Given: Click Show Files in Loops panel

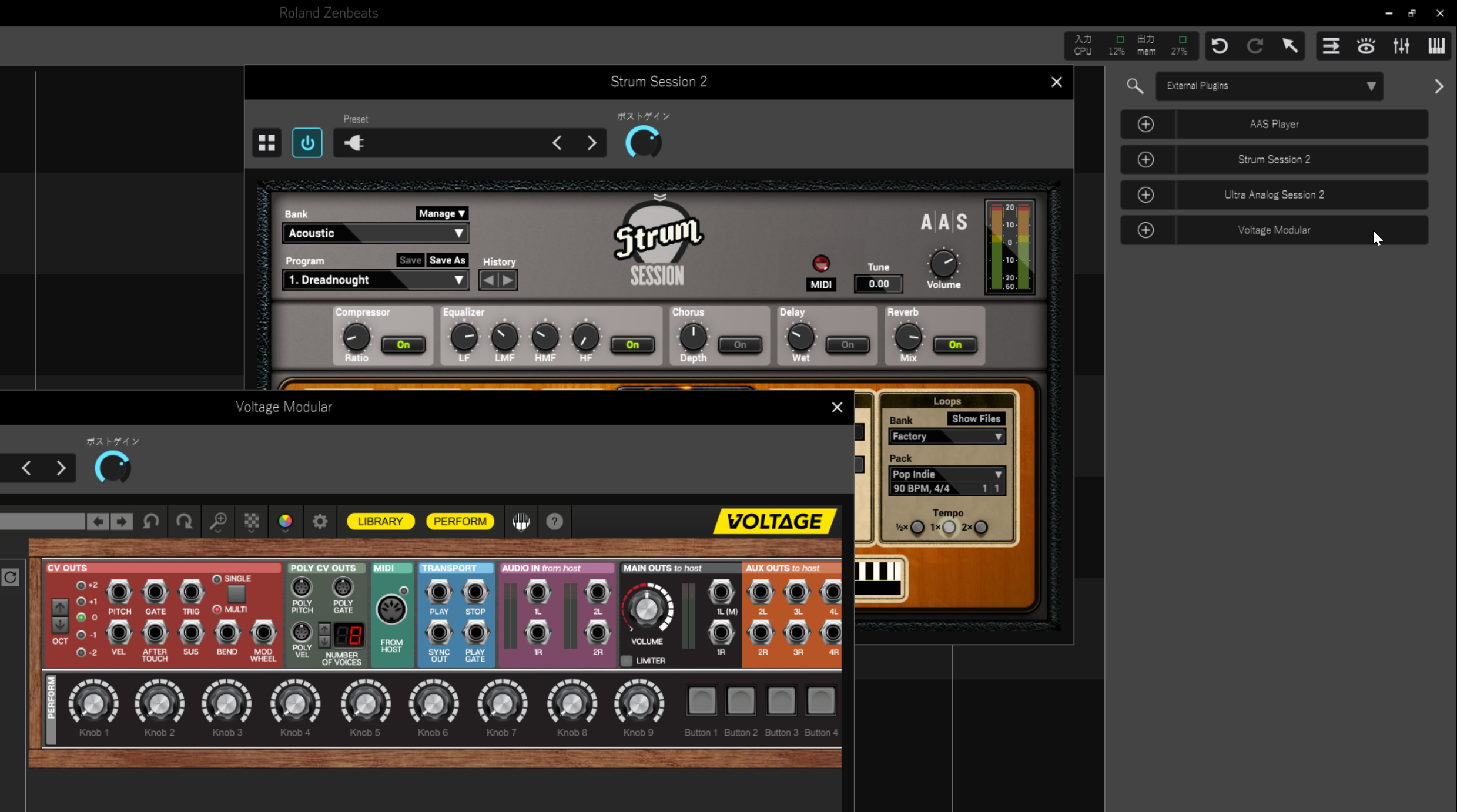Looking at the screenshot, I should [976, 419].
